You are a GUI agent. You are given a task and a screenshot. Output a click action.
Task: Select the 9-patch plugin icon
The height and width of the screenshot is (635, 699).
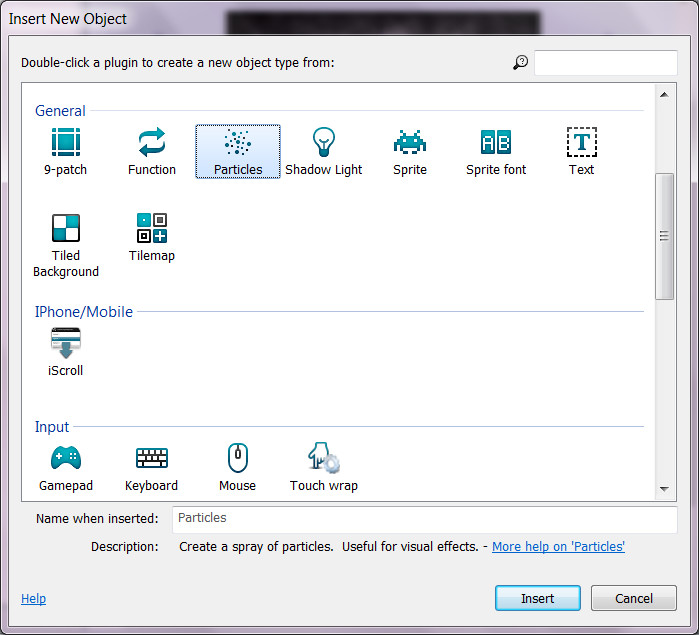pyautogui.click(x=66, y=143)
